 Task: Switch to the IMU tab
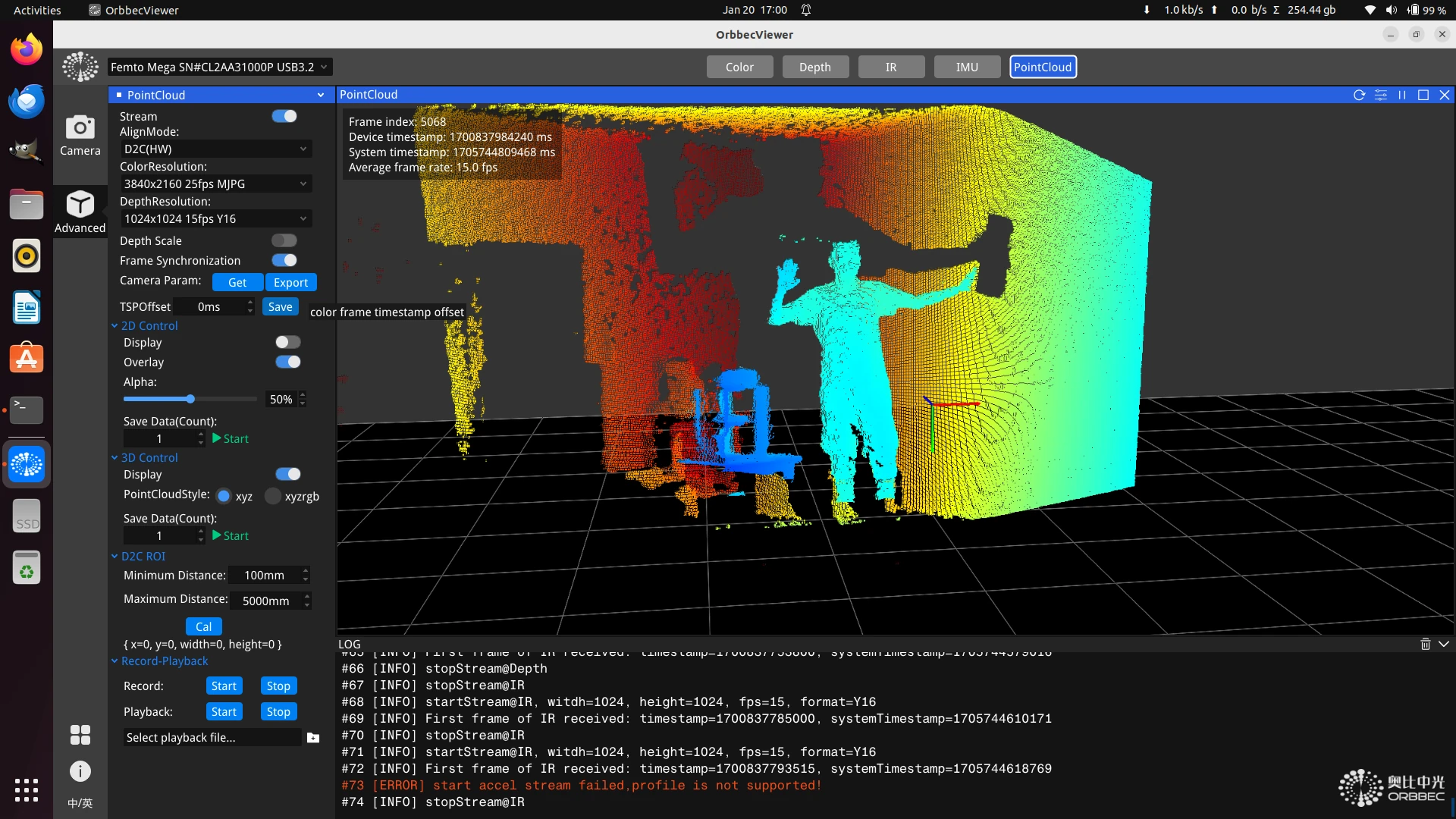(967, 67)
